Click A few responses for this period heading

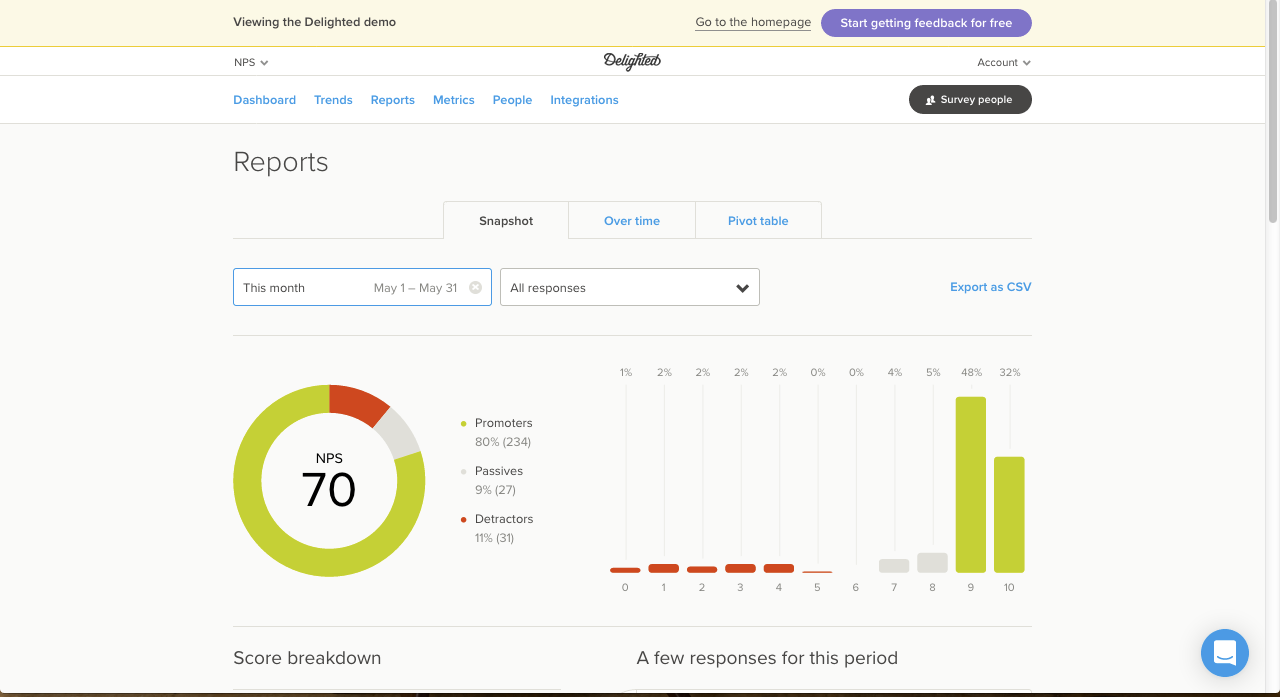(x=767, y=658)
